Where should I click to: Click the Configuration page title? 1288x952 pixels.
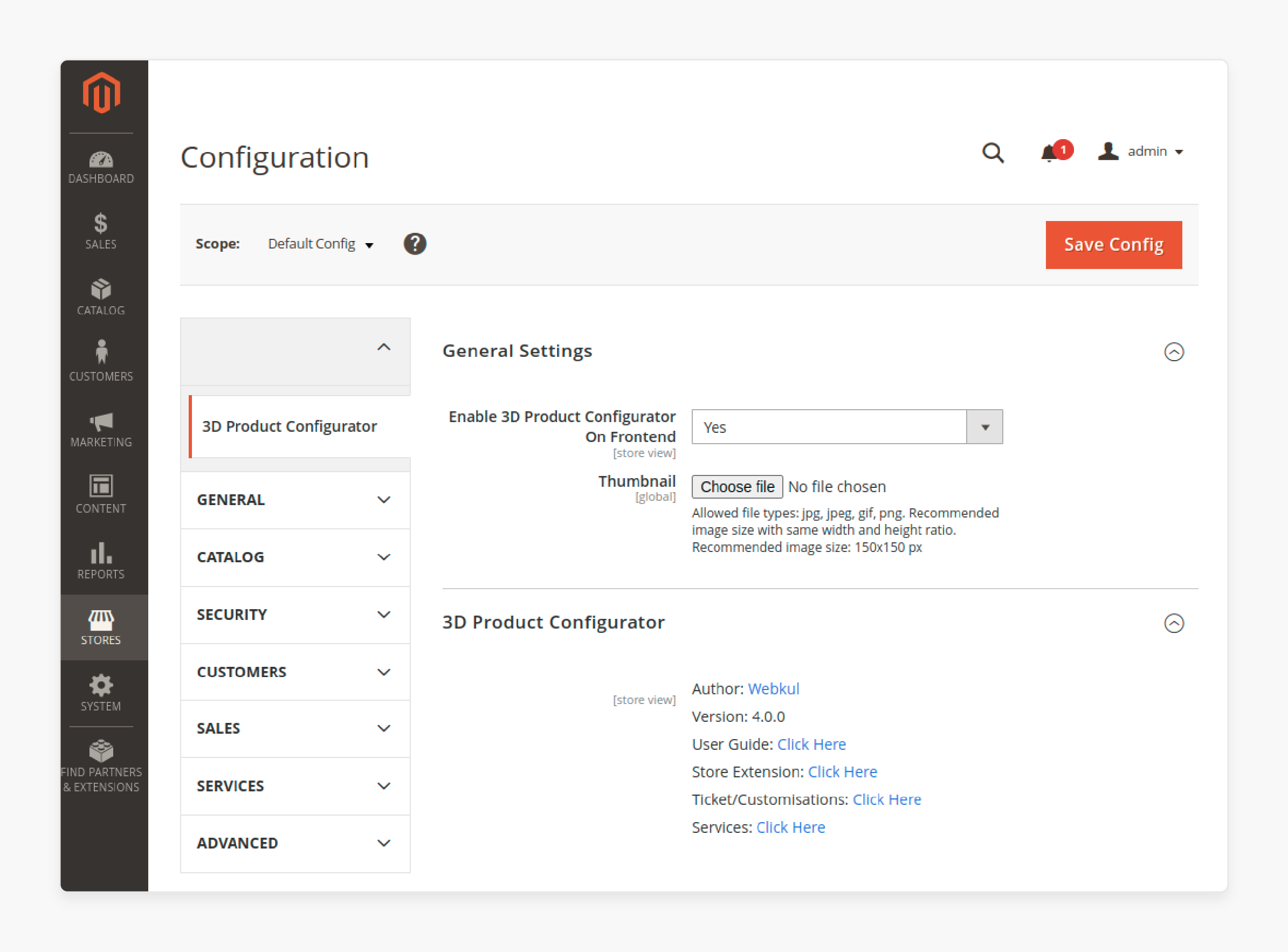(275, 157)
